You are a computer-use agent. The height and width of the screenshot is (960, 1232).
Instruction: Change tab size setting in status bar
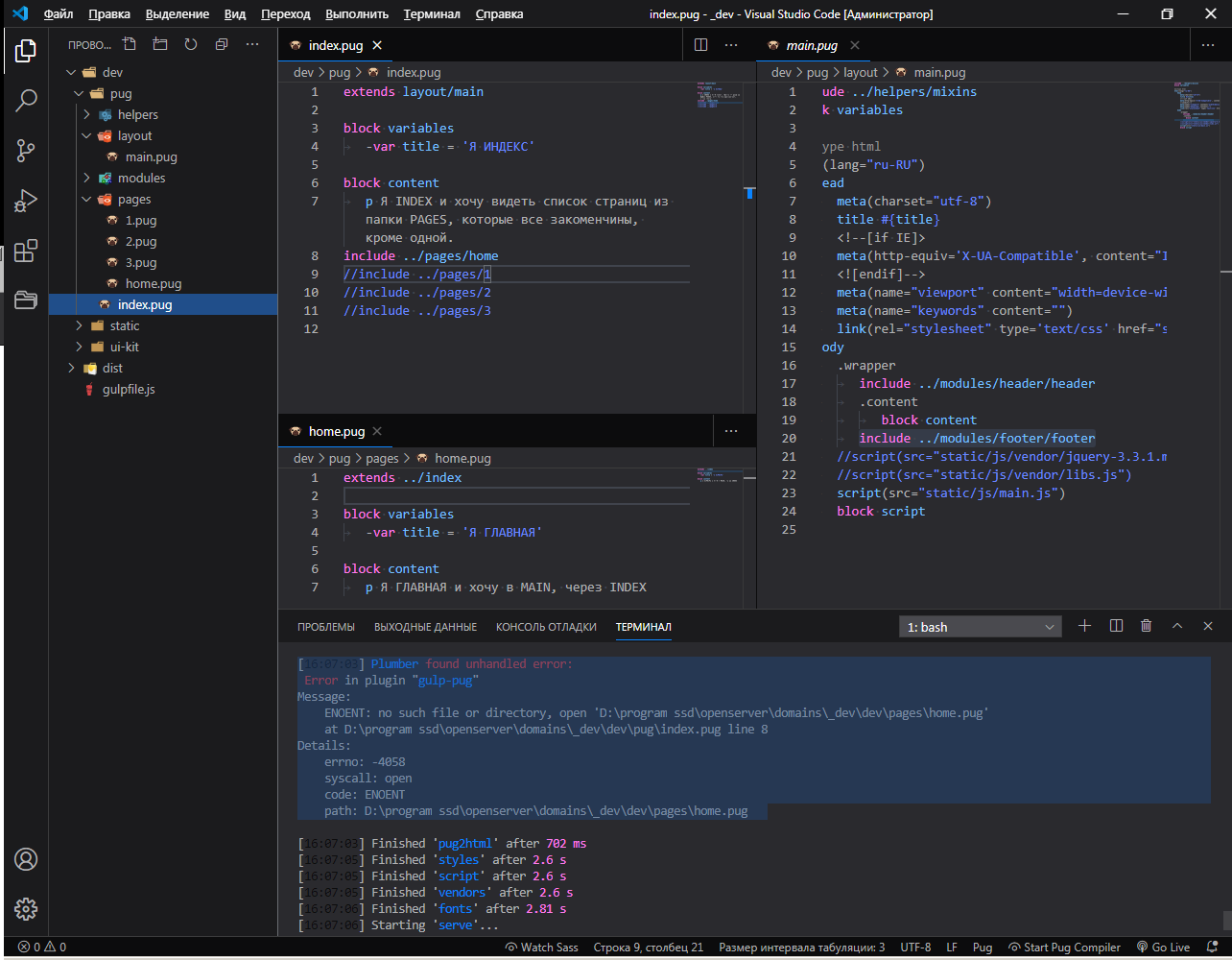point(802,947)
